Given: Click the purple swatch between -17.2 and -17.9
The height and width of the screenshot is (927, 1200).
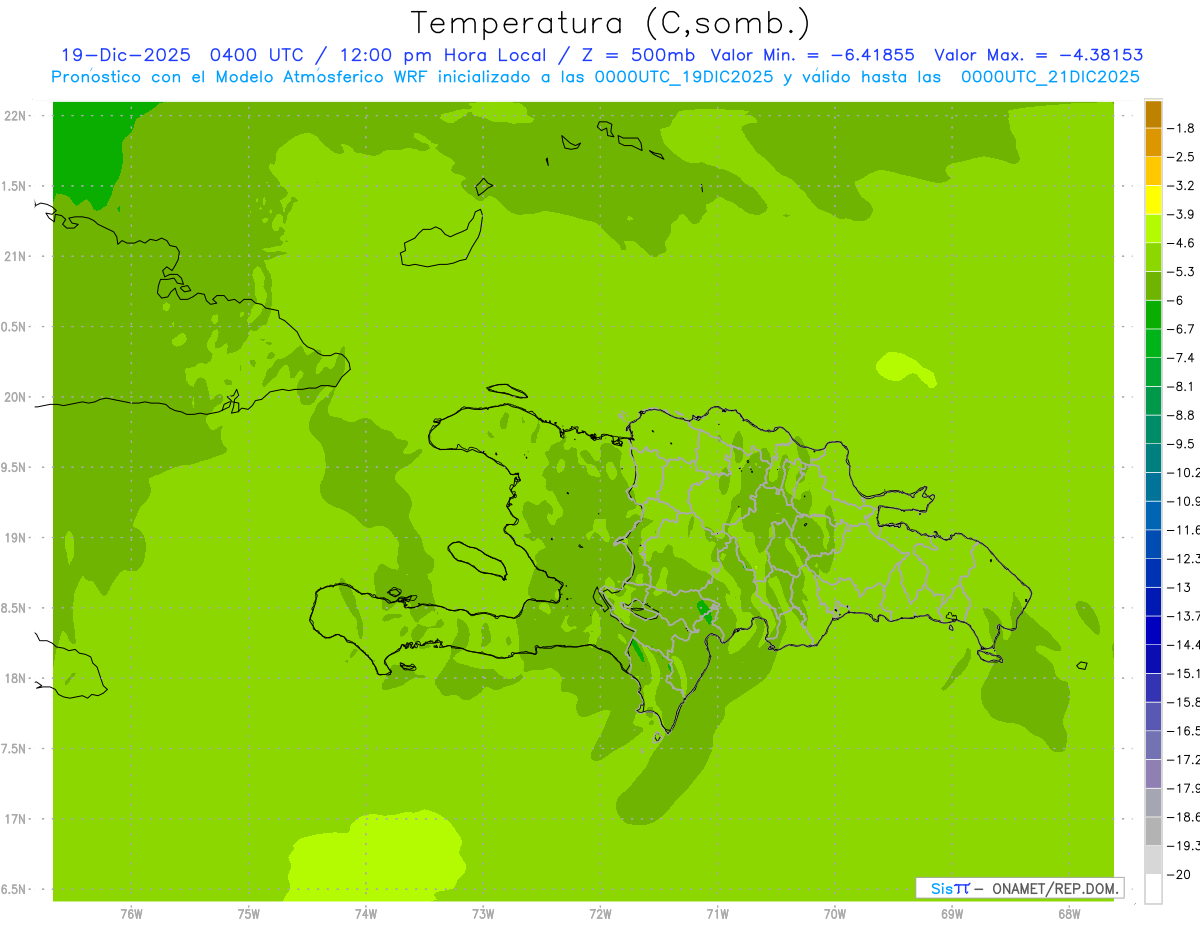Looking at the screenshot, I should tap(1153, 774).
